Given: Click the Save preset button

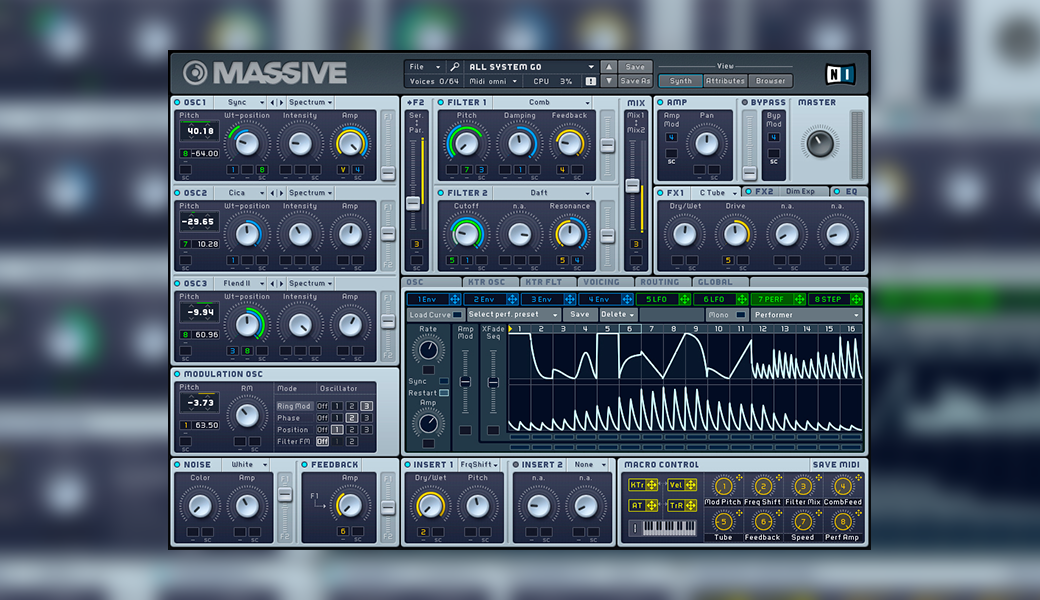Looking at the screenshot, I should (635, 67).
